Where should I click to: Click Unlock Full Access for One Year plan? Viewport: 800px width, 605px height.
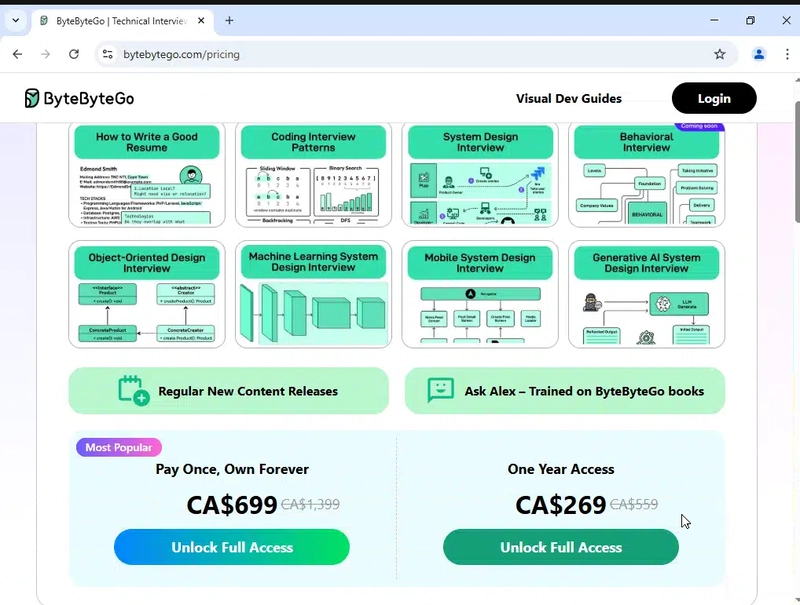click(560, 547)
